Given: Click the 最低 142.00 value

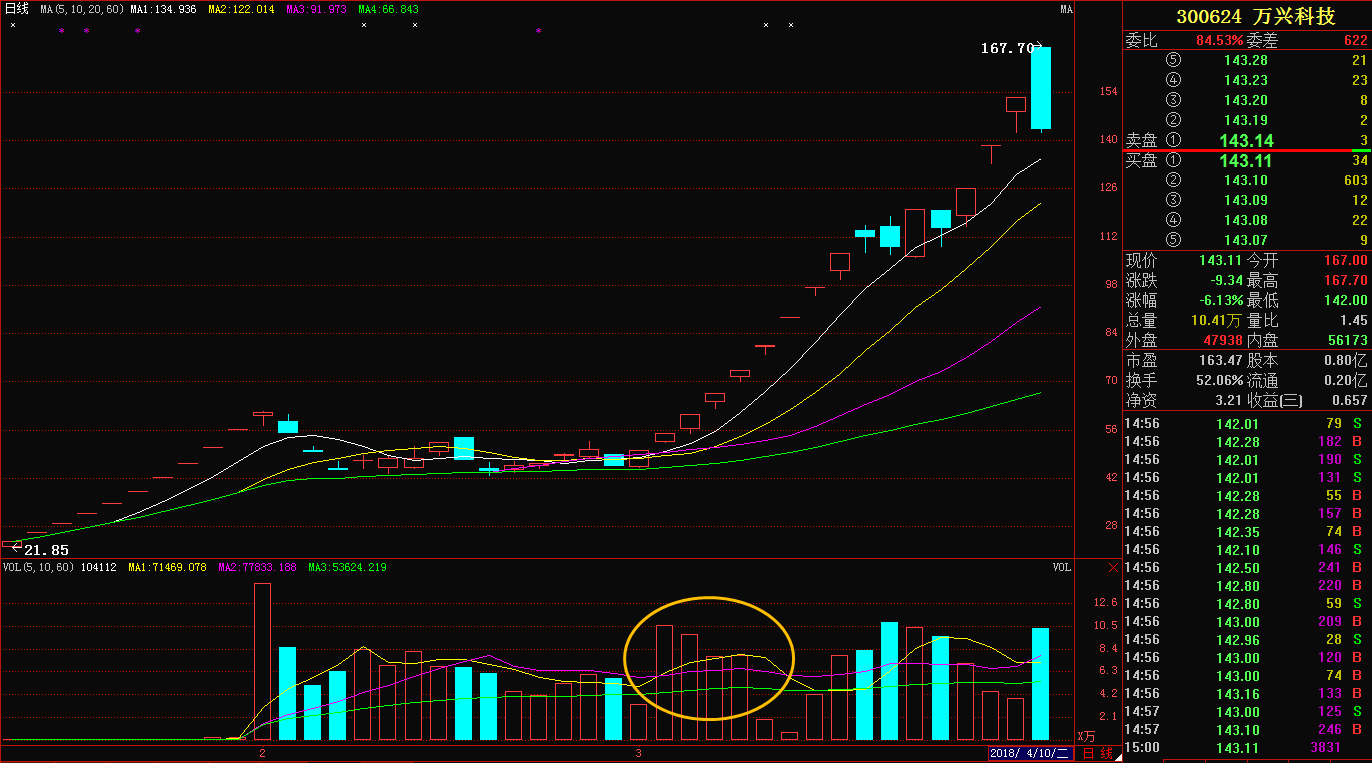Looking at the screenshot, I should pyautogui.click(x=1345, y=300).
